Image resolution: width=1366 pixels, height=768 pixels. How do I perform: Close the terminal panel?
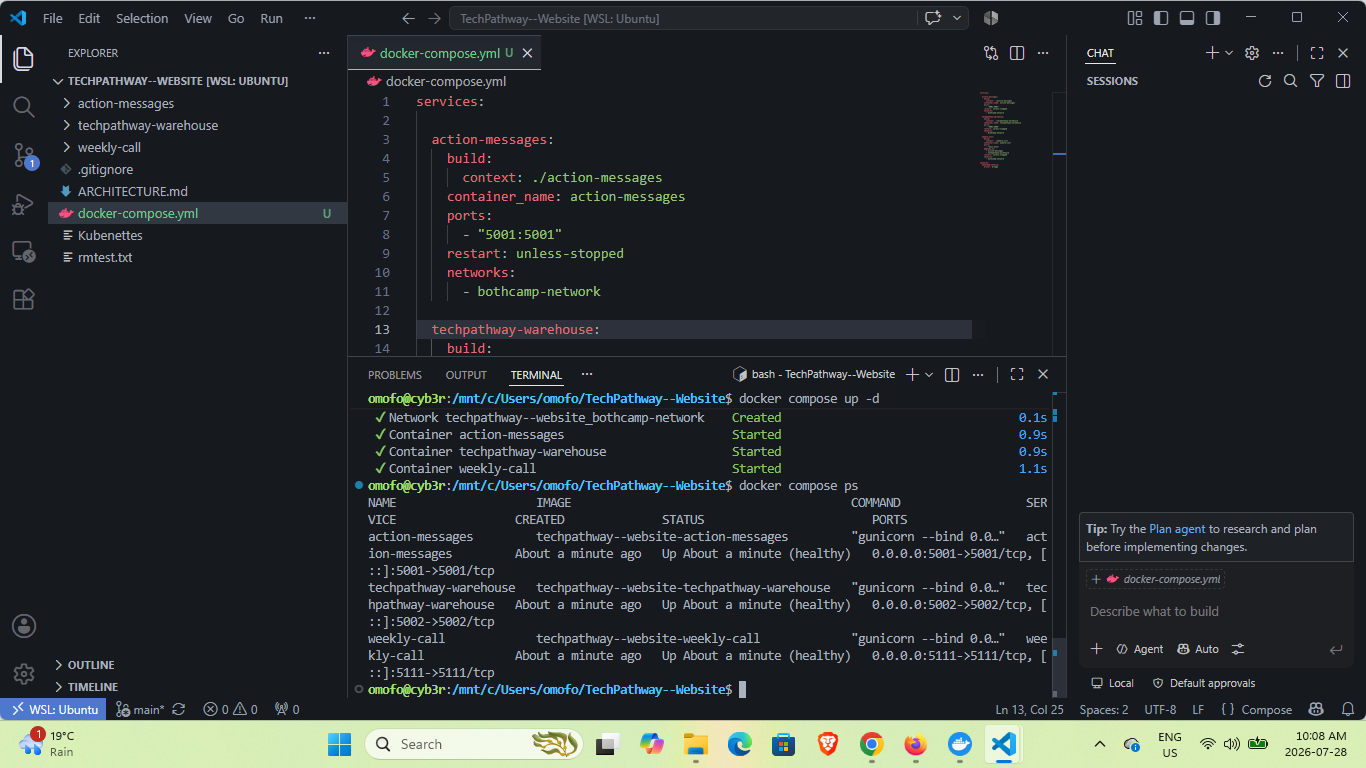pyautogui.click(x=1043, y=374)
